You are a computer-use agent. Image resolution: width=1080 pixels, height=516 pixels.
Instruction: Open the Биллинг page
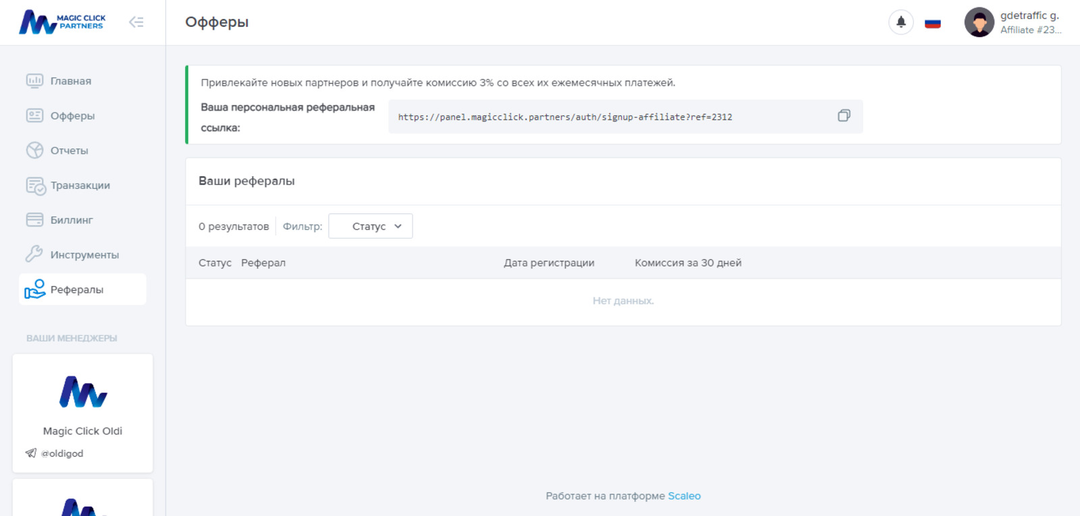(71, 220)
